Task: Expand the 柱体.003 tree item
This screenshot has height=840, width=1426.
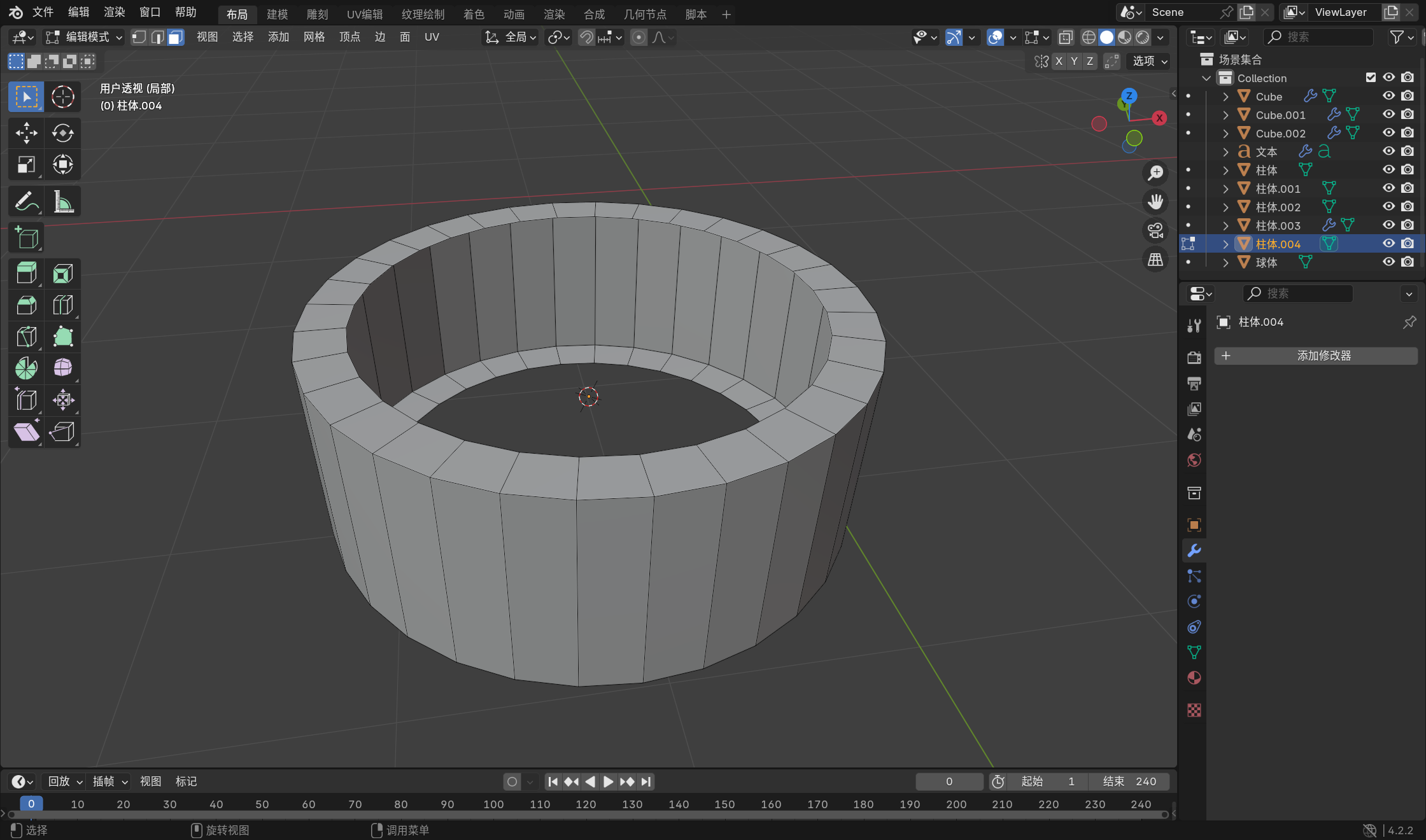Action: point(1225,225)
